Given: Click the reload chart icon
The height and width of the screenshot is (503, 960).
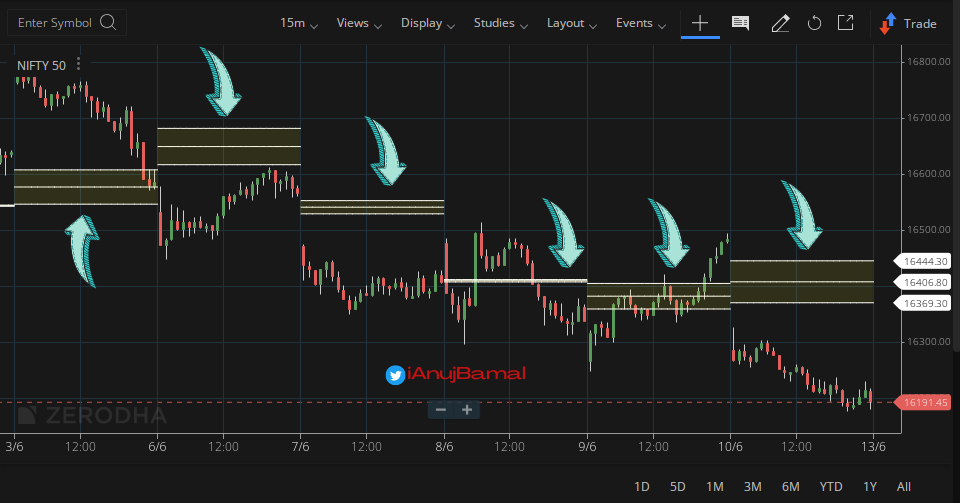Looking at the screenshot, I should (x=814, y=23).
